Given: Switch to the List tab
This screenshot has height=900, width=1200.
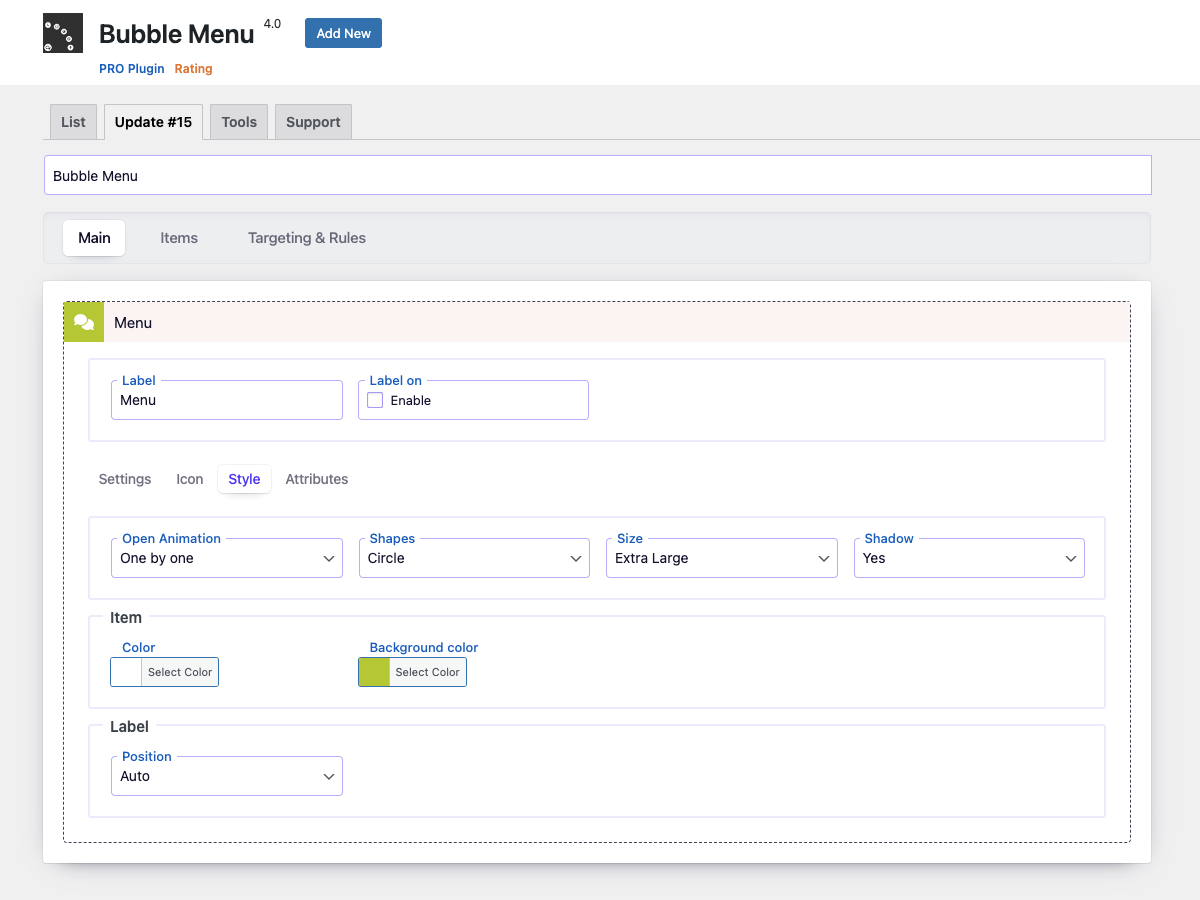Looking at the screenshot, I should 74,122.
